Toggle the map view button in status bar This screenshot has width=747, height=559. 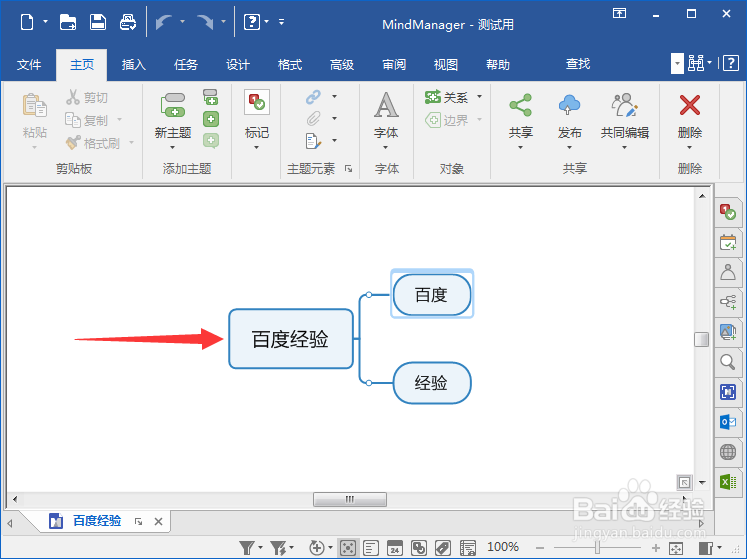pyautogui.click(x=348, y=548)
